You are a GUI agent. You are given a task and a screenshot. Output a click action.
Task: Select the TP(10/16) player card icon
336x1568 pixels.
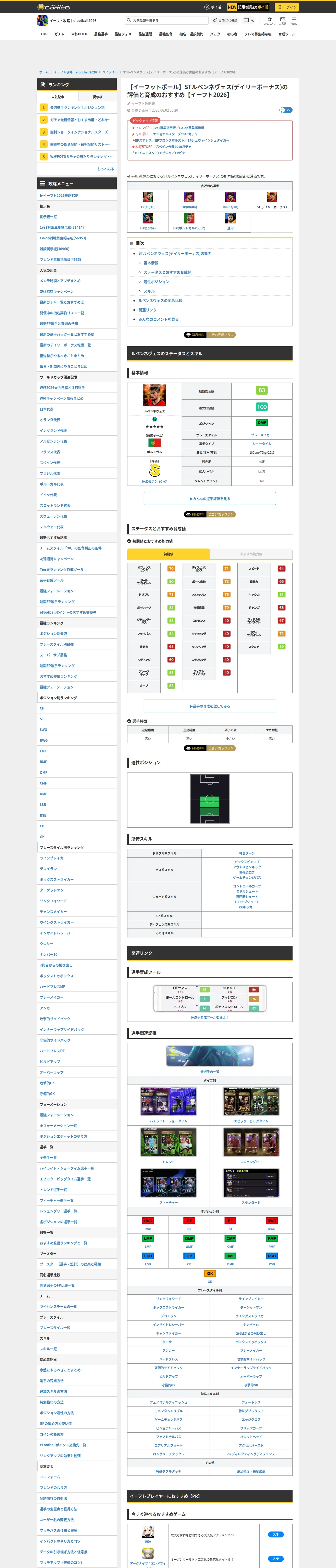coord(148,197)
